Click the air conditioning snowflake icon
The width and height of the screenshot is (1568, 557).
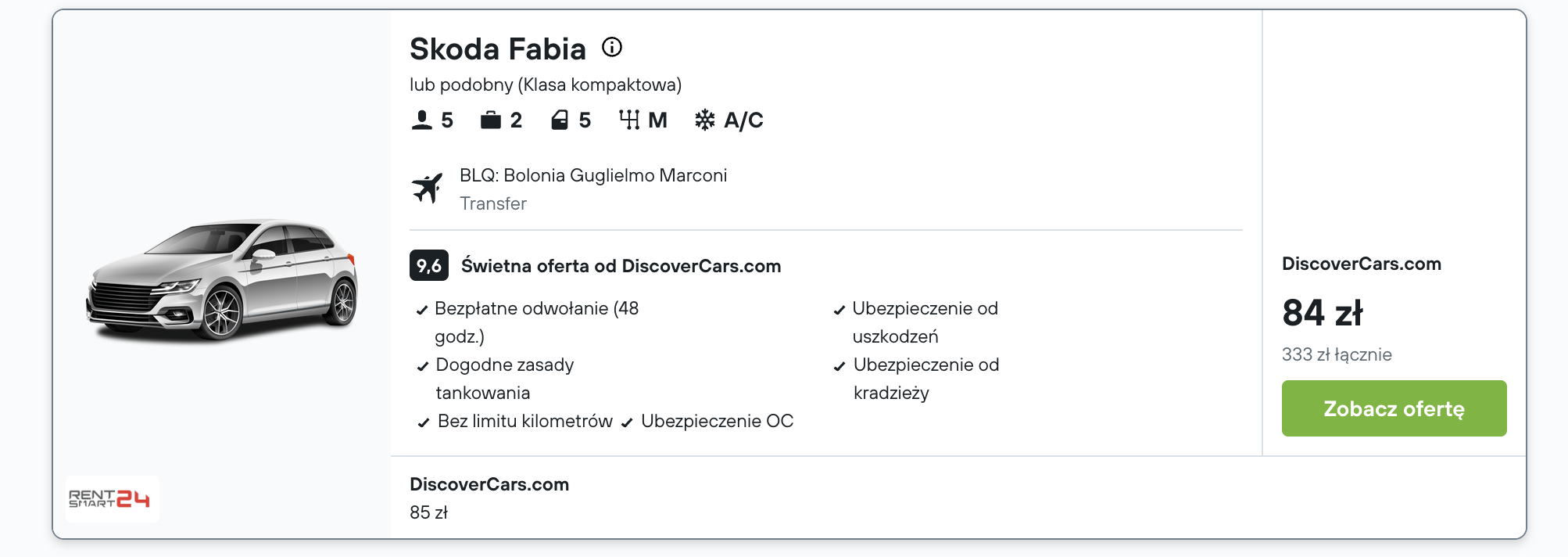point(705,120)
